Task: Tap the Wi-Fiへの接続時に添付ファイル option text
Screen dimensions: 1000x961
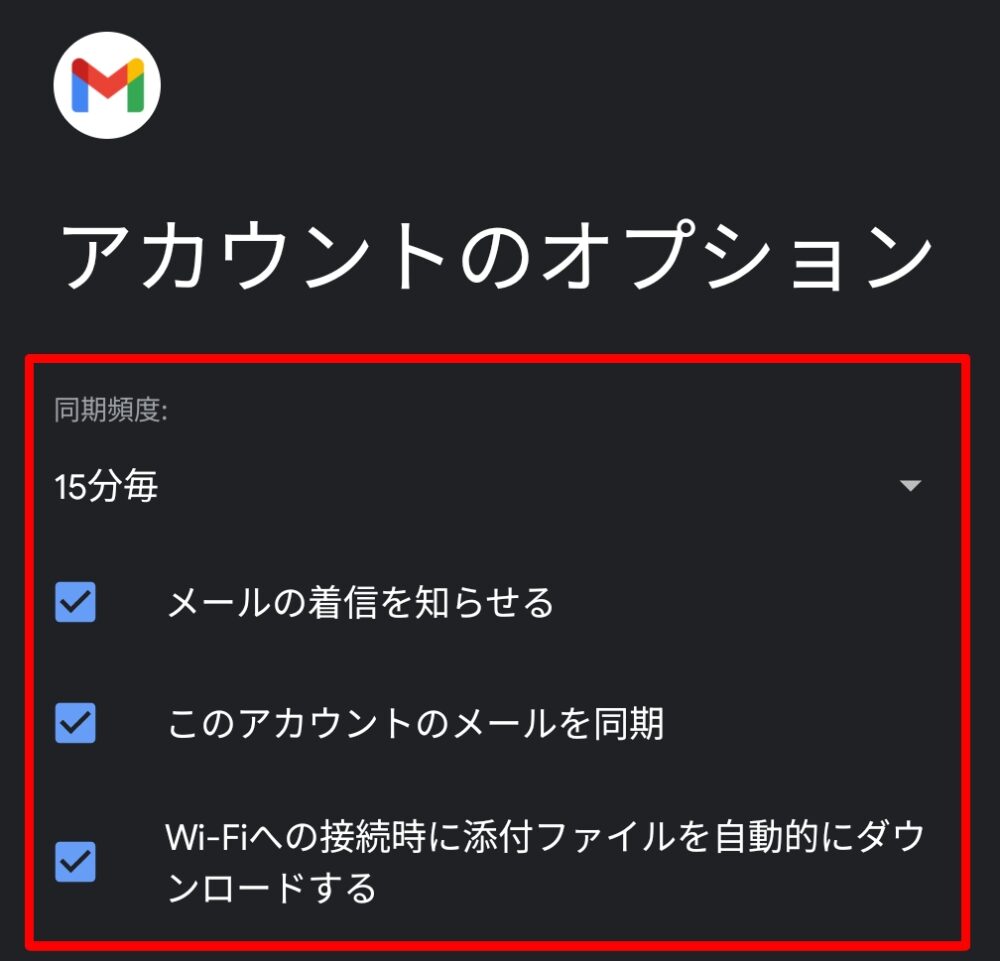Action: (x=546, y=836)
